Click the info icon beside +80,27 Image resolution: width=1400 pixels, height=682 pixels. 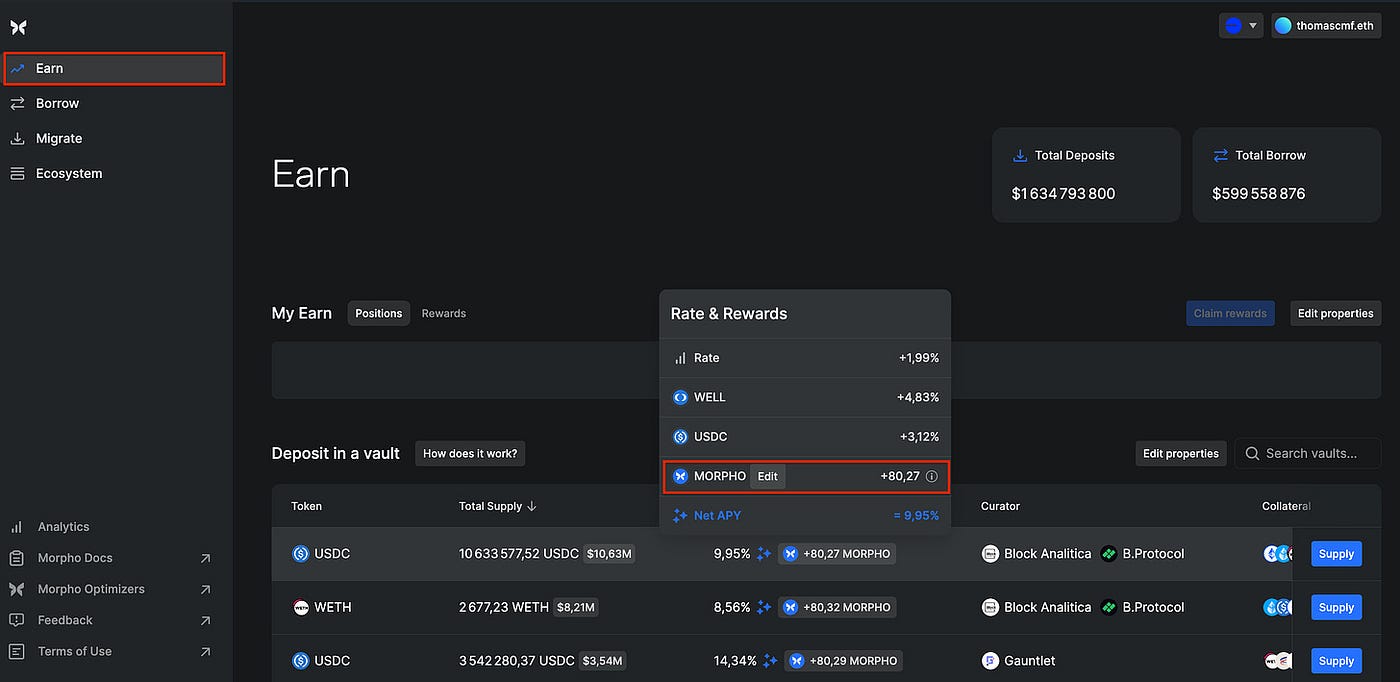[932, 477]
